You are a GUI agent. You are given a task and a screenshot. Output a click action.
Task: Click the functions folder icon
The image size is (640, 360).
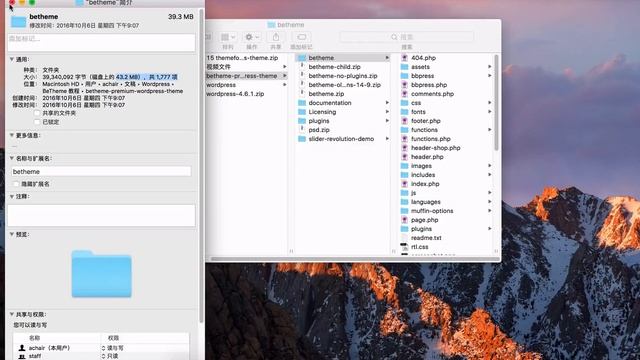[x=404, y=130]
